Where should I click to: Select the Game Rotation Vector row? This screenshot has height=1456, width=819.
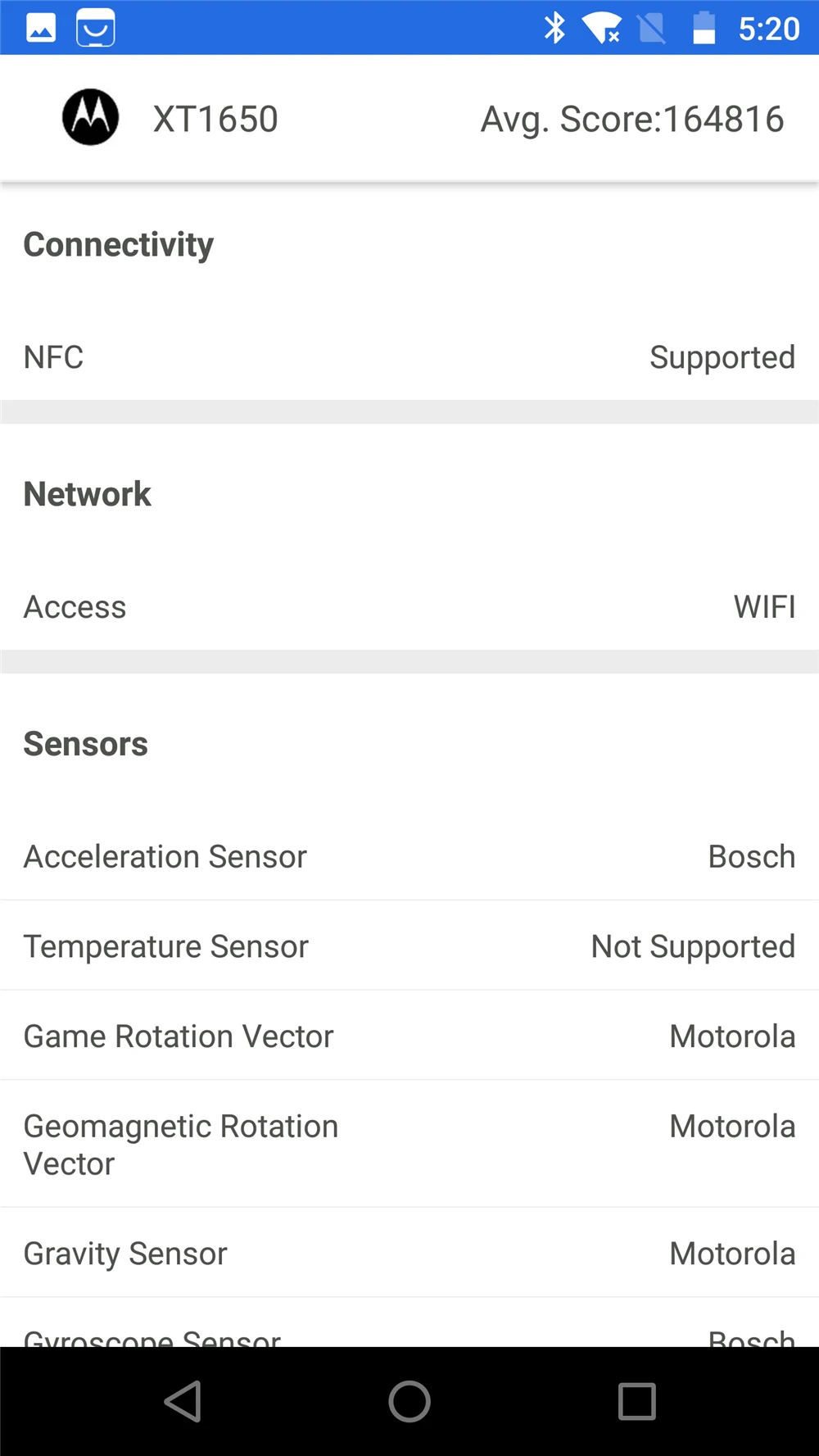409,1036
